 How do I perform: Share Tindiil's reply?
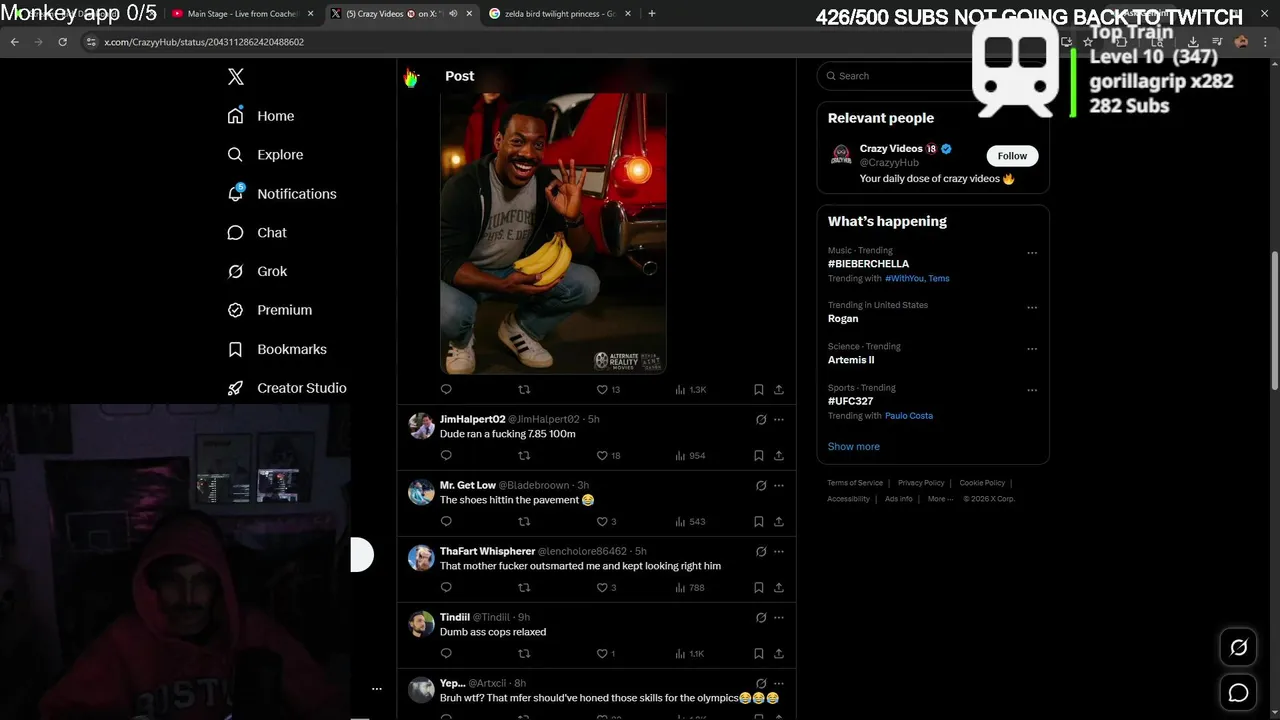(x=779, y=653)
